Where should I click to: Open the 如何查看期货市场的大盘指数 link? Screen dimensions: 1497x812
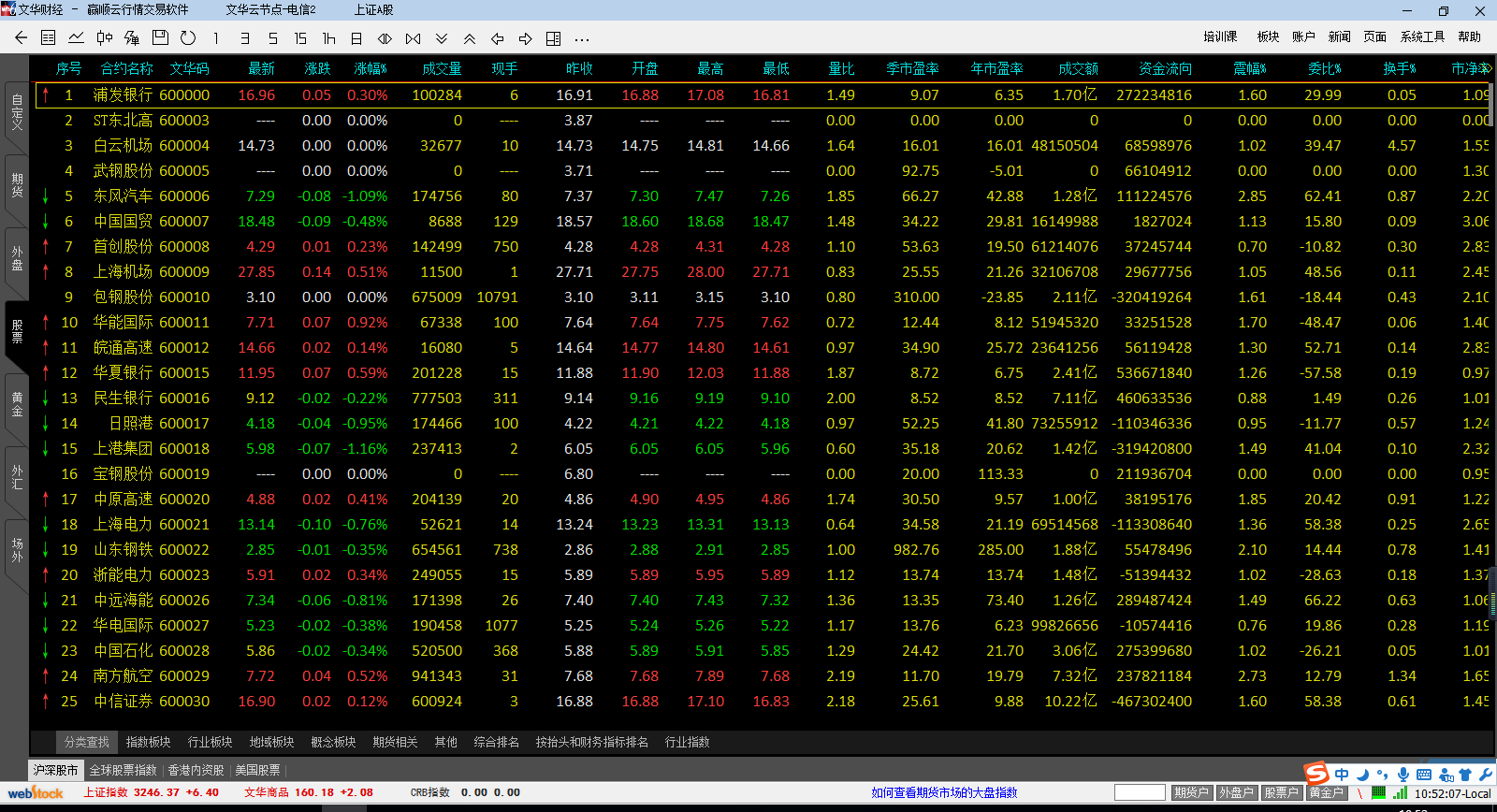point(944,792)
